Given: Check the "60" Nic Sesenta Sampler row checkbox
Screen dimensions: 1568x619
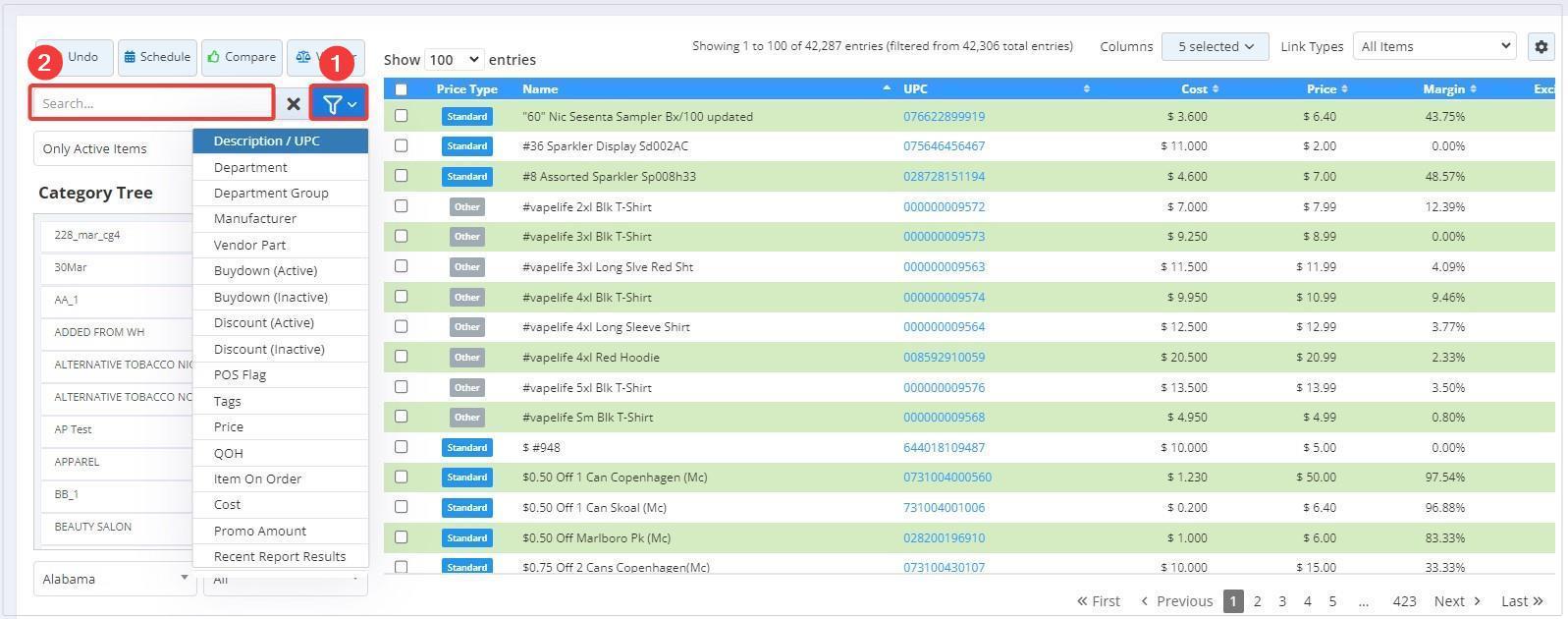Looking at the screenshot, I should tap(401, 116).
